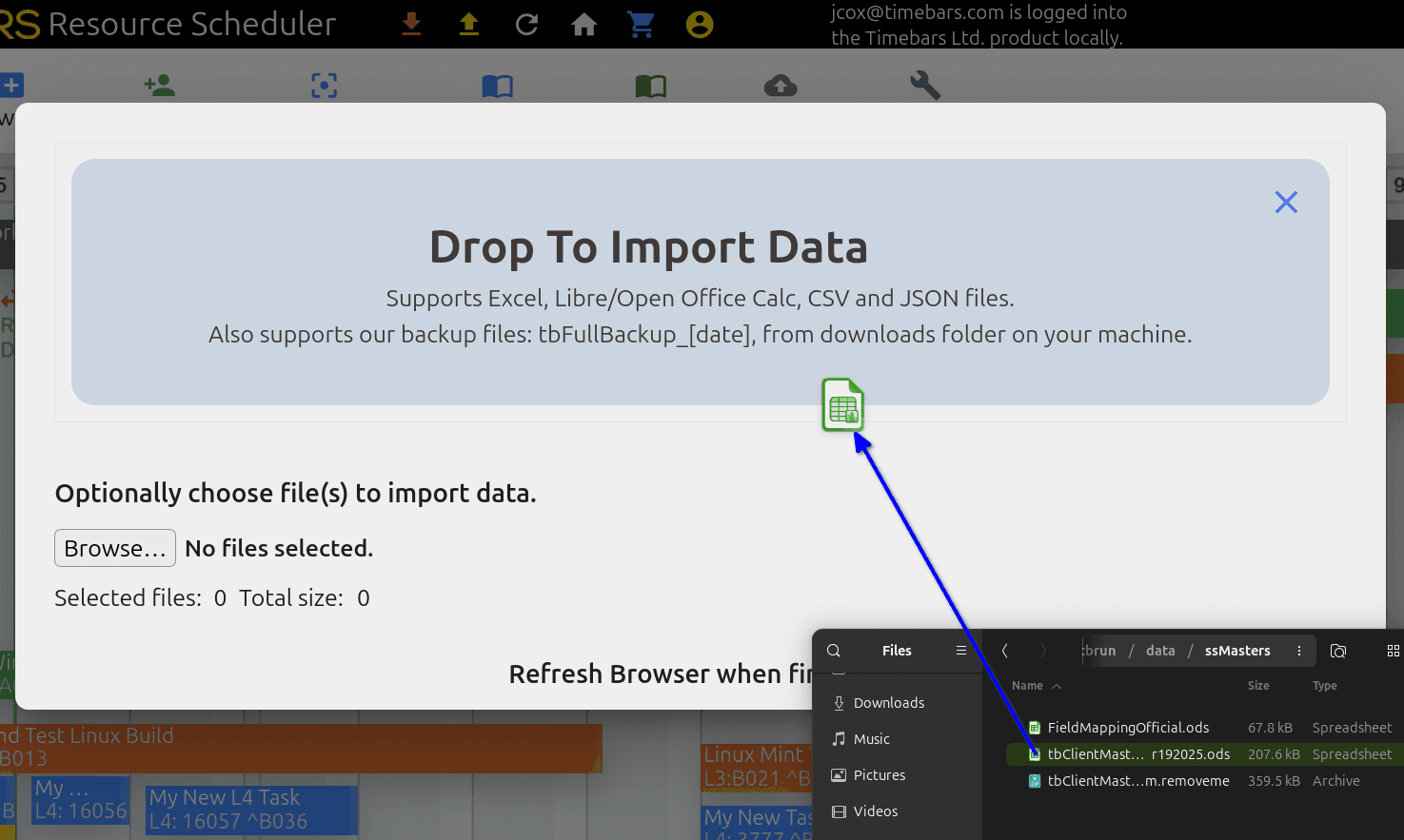Click the search icon in Files window

(834, 651)
